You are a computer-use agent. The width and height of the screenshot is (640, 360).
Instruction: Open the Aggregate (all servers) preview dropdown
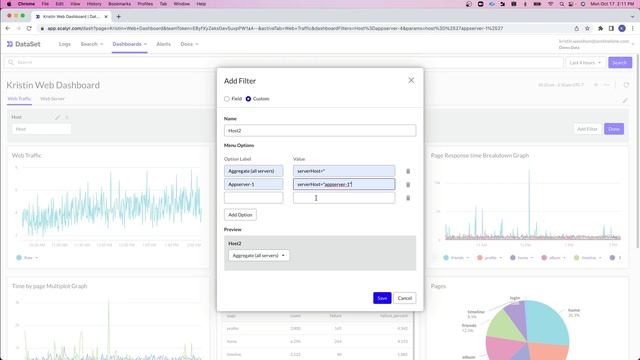pos(259,256)
